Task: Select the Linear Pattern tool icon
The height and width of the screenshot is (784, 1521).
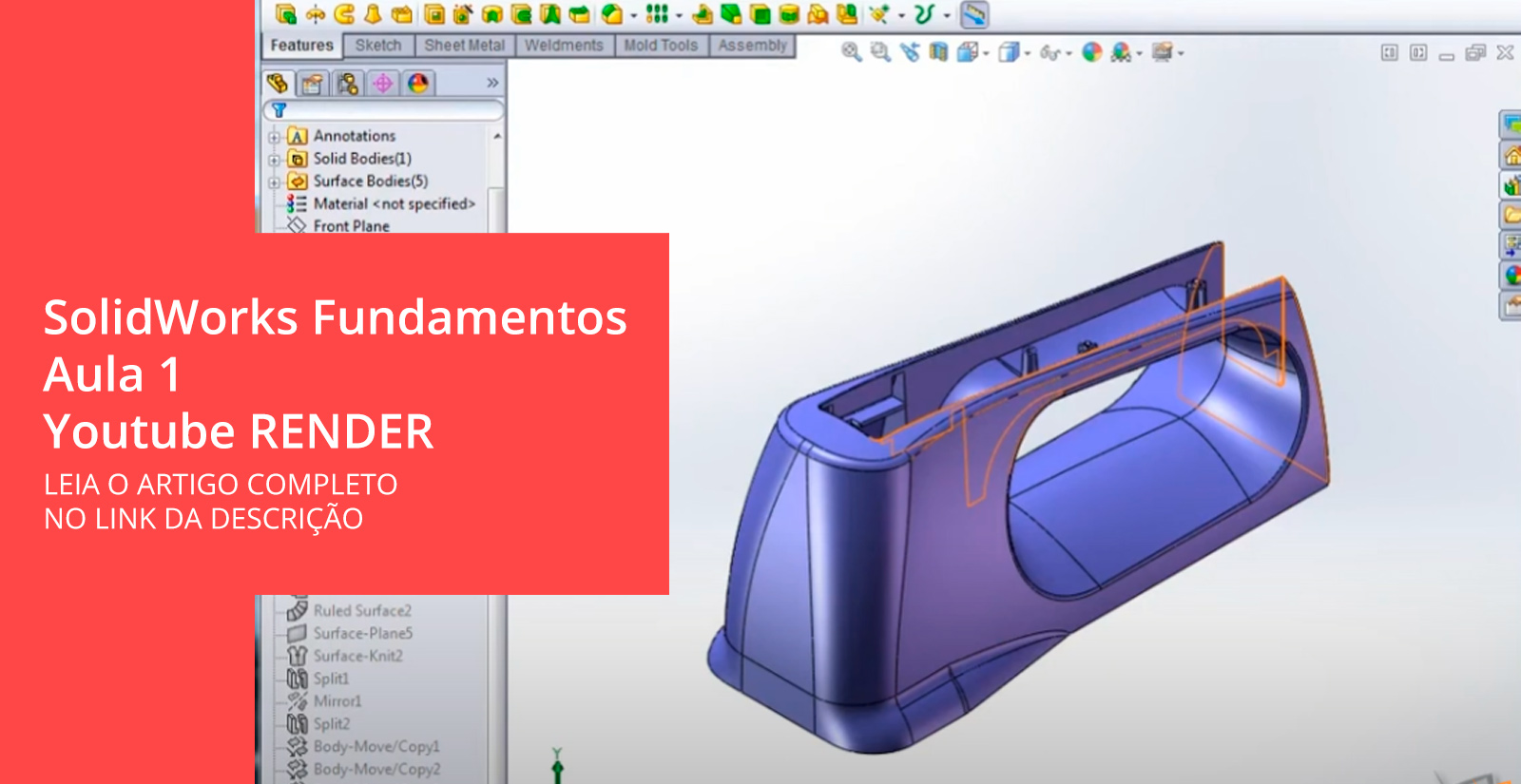Action: tap(657, 13)
